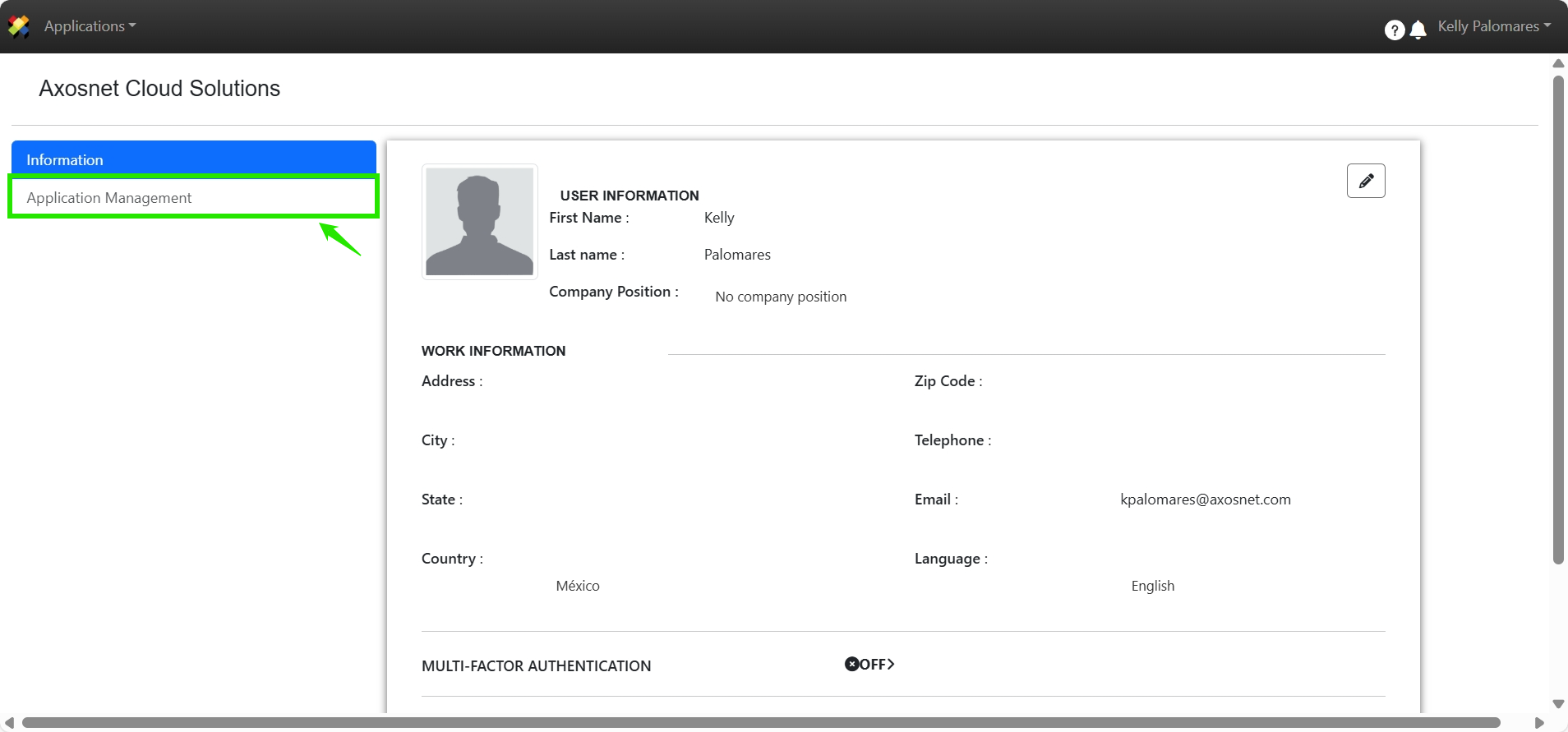This screenshot has width=1568, height=732.
Task: Click the City label
Action: (438, 440)
